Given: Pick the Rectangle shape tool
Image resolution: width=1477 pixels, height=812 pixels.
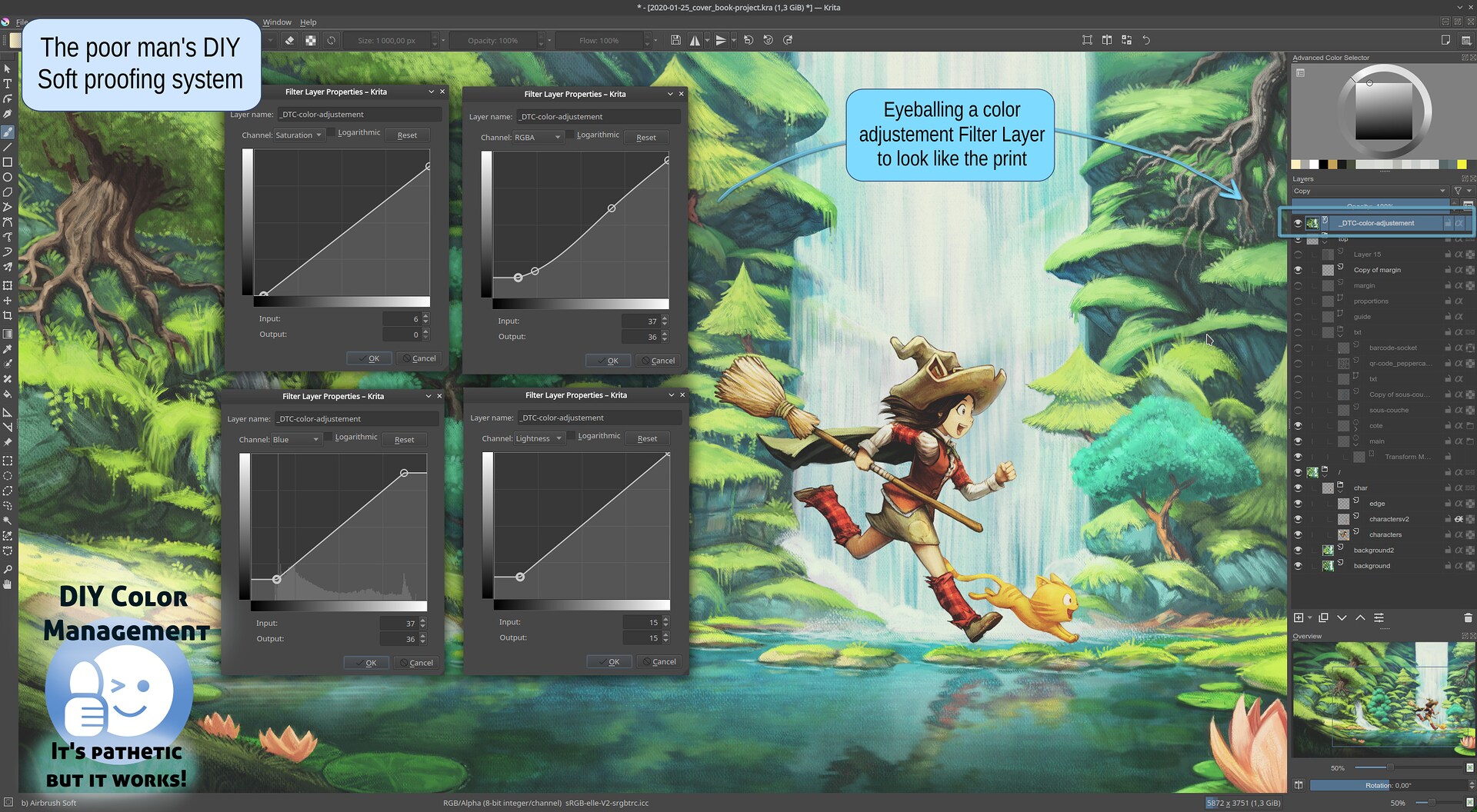Looking at the screenshot, I should click(8, 162).
